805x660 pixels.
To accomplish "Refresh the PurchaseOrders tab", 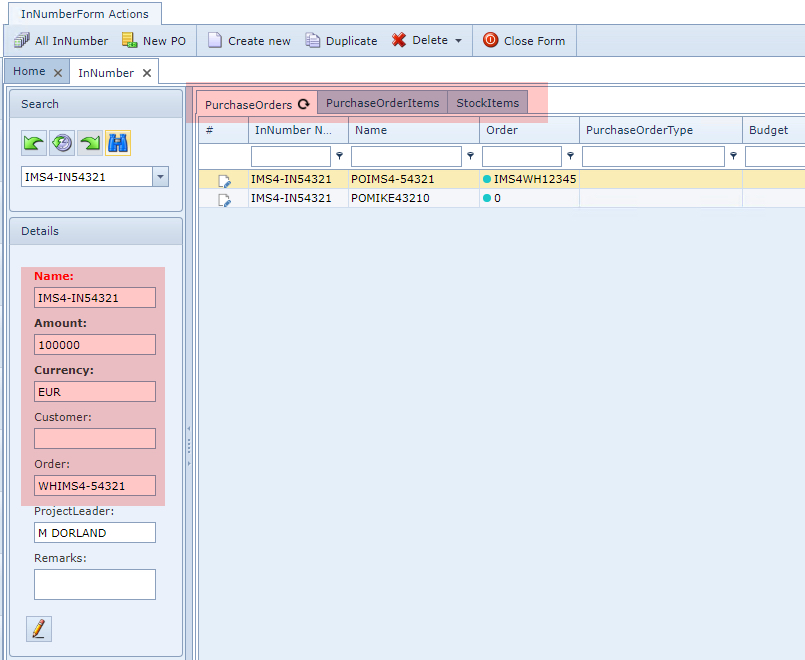I will [303, 104].
